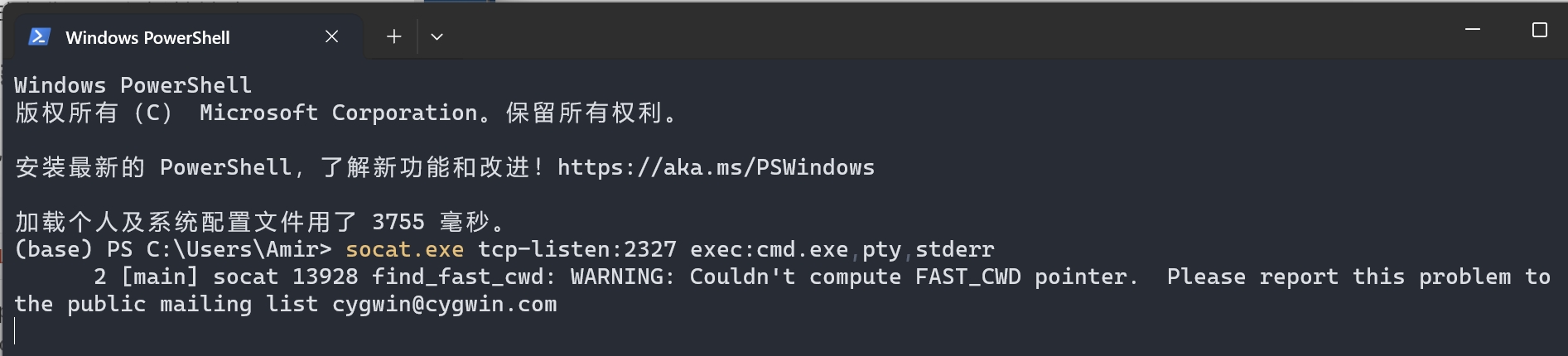Click the tcp-listen:2327 argument
This screenshot has width=1568, height=356.
click(577, 249)
